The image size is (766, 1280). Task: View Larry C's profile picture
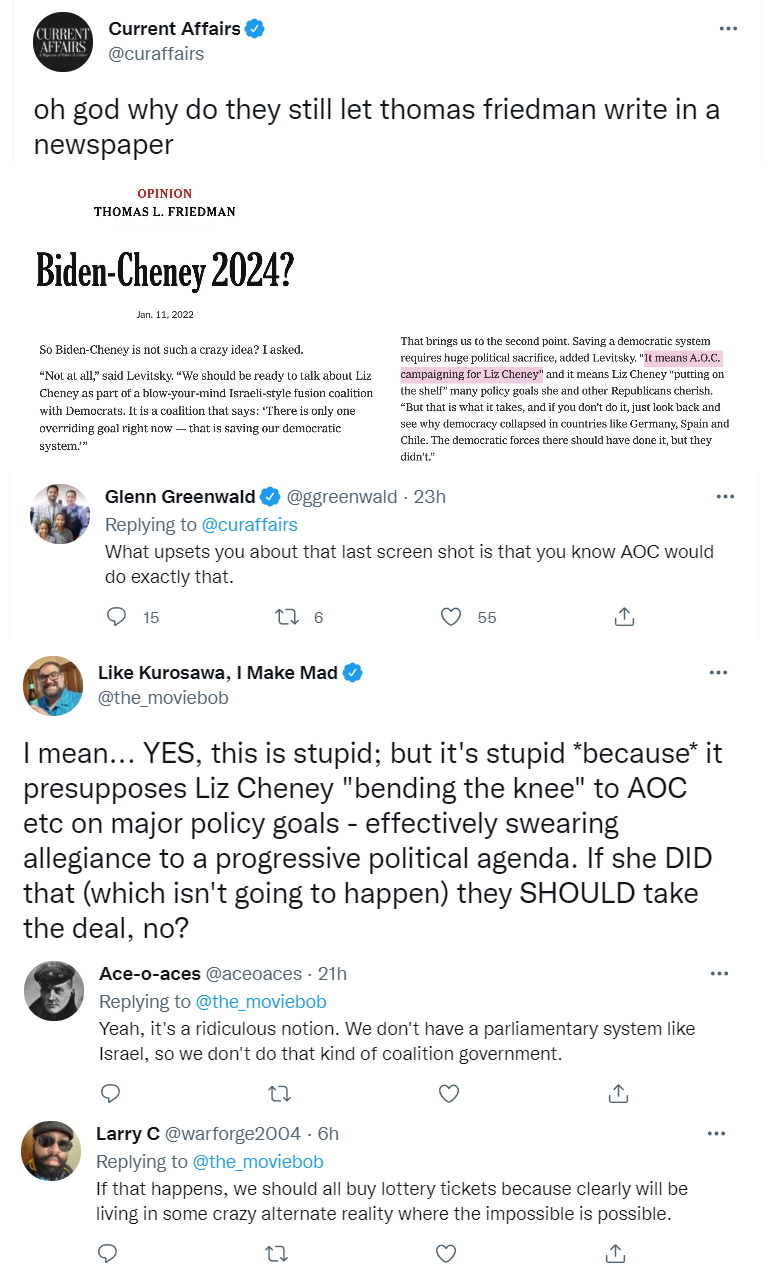click(51, 1150)
